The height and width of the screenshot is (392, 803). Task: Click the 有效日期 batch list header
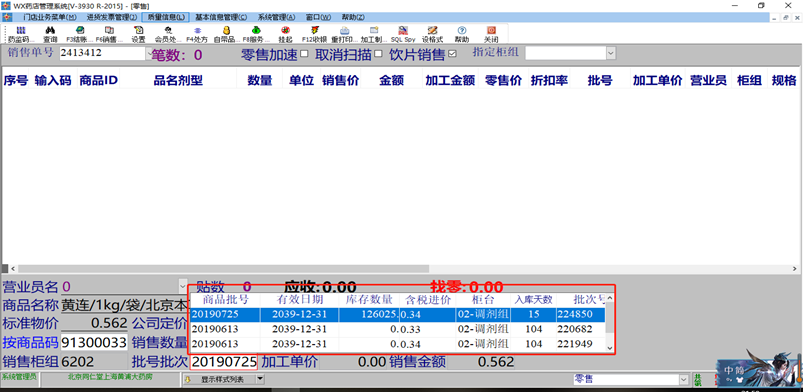pos(300,300)
